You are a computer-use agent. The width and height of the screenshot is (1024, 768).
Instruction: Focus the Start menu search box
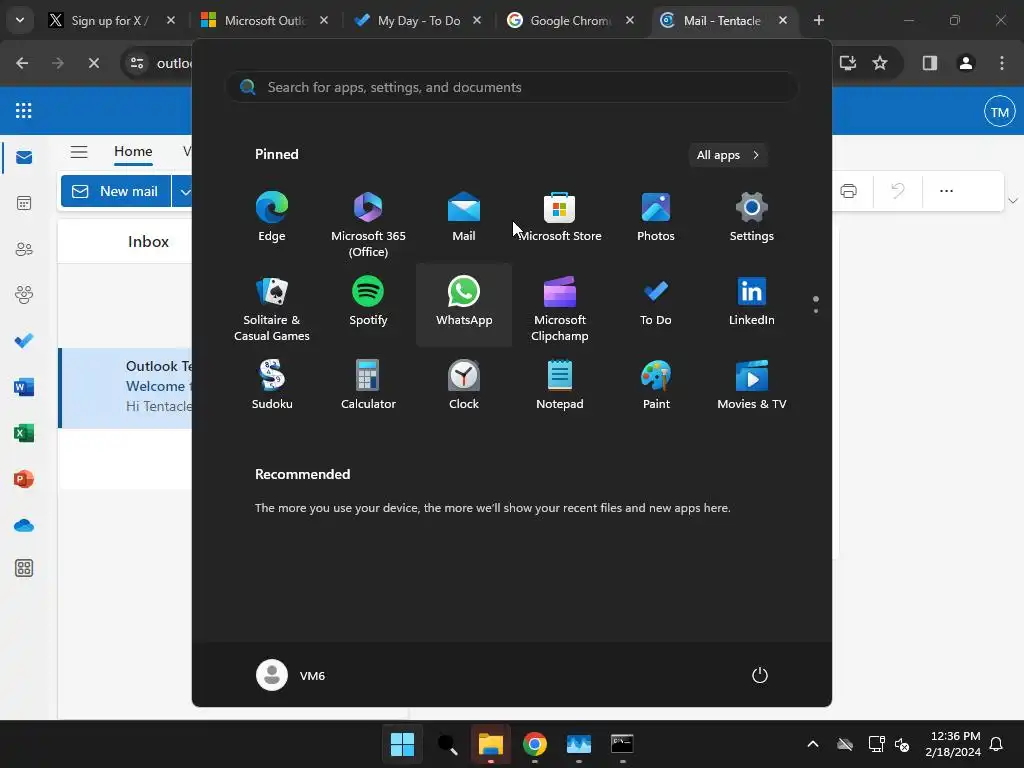tap(512, 88)
